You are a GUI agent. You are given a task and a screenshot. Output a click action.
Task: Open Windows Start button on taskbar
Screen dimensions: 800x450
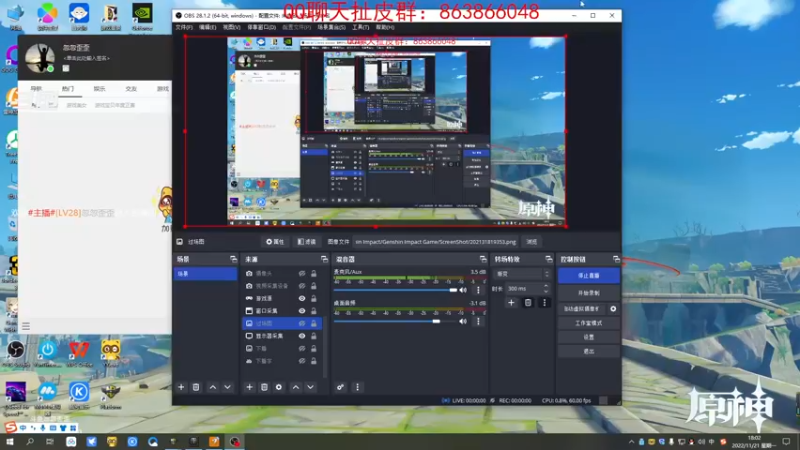[10, 441]
